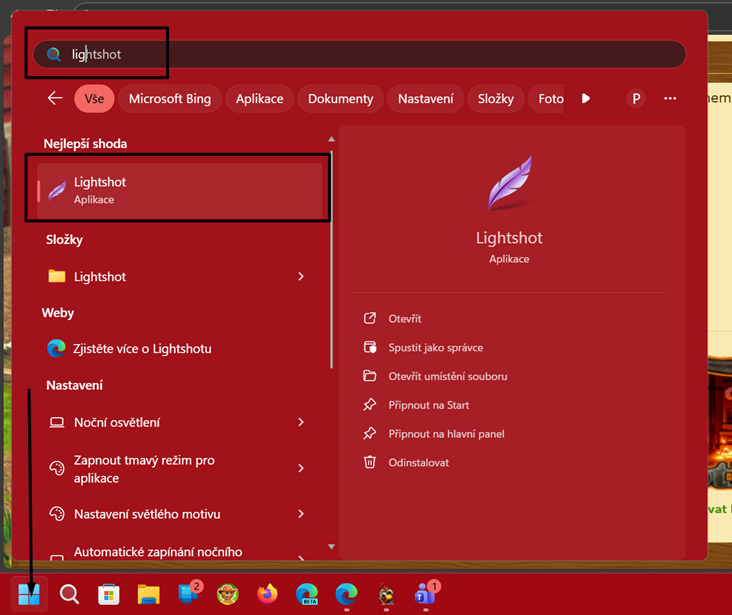Open Microsoft Teams from the taskbar

pyautogui.click(x=426, y=594)
